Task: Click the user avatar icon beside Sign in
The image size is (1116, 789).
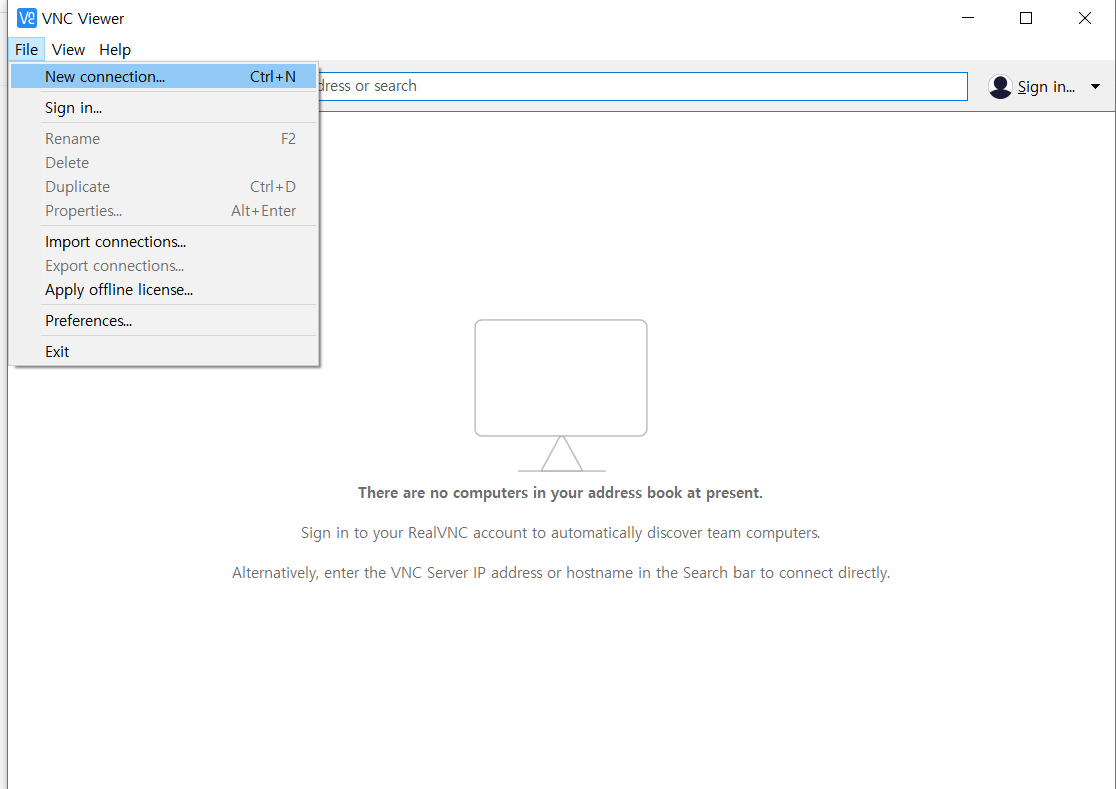Action: pyautogui.click(x=1000, y=87)
